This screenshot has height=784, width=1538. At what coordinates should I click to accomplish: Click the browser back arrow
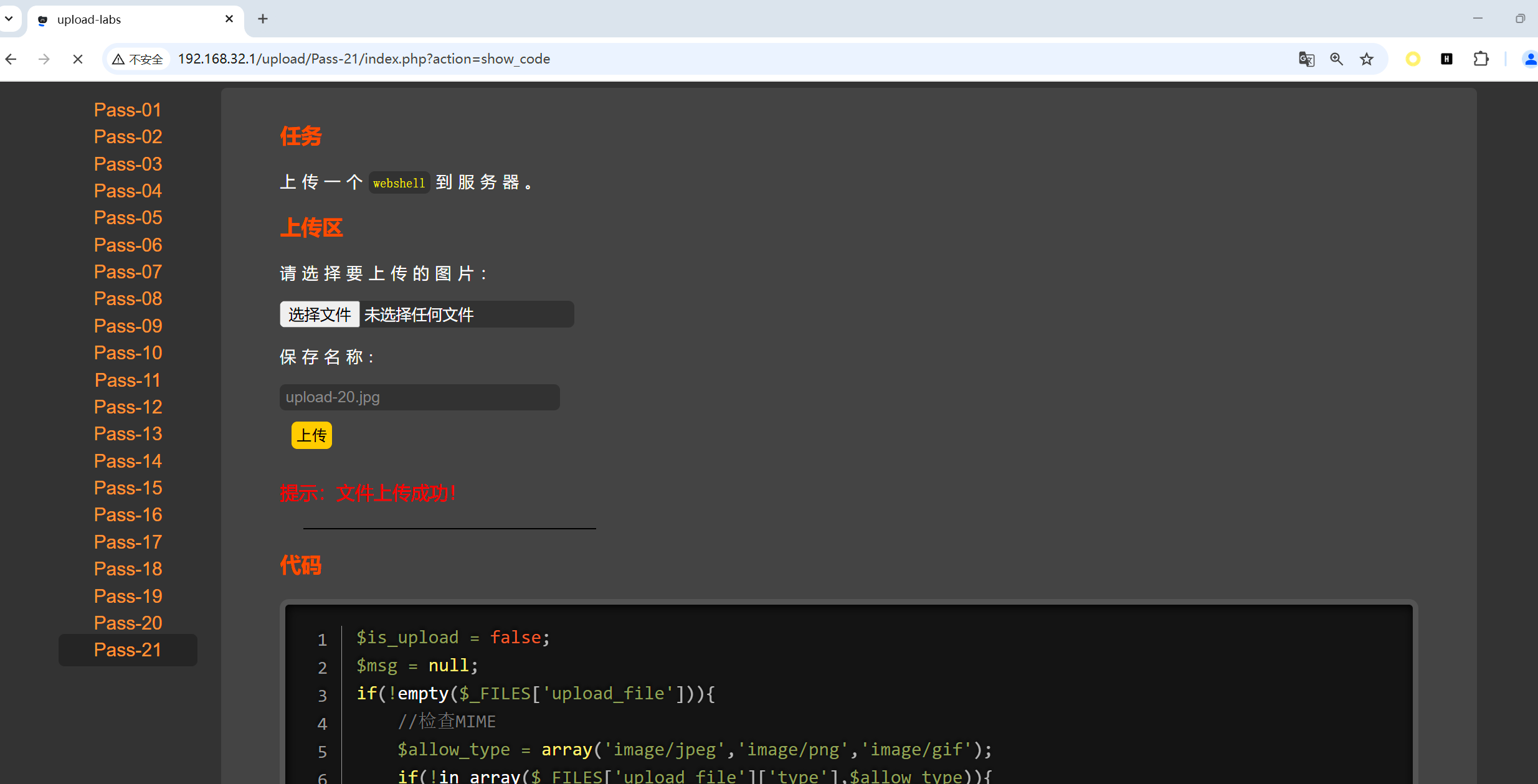(x=11, y=59)
